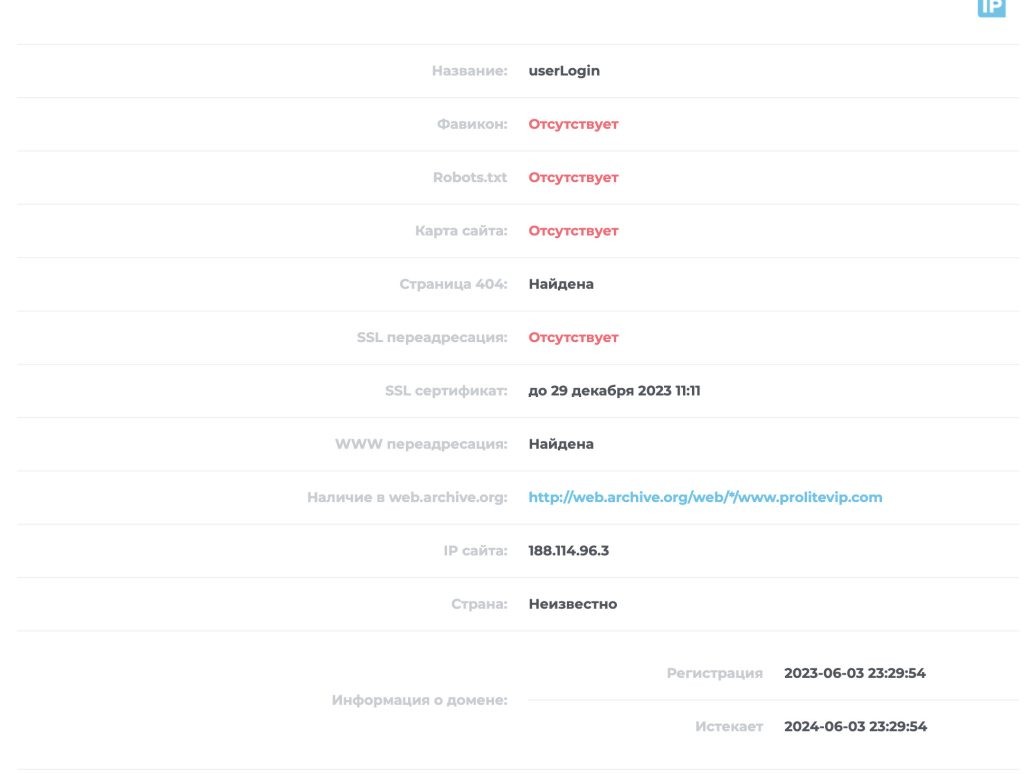
Task: Select the userLogin title value
Action: click(x=564, y=71)
